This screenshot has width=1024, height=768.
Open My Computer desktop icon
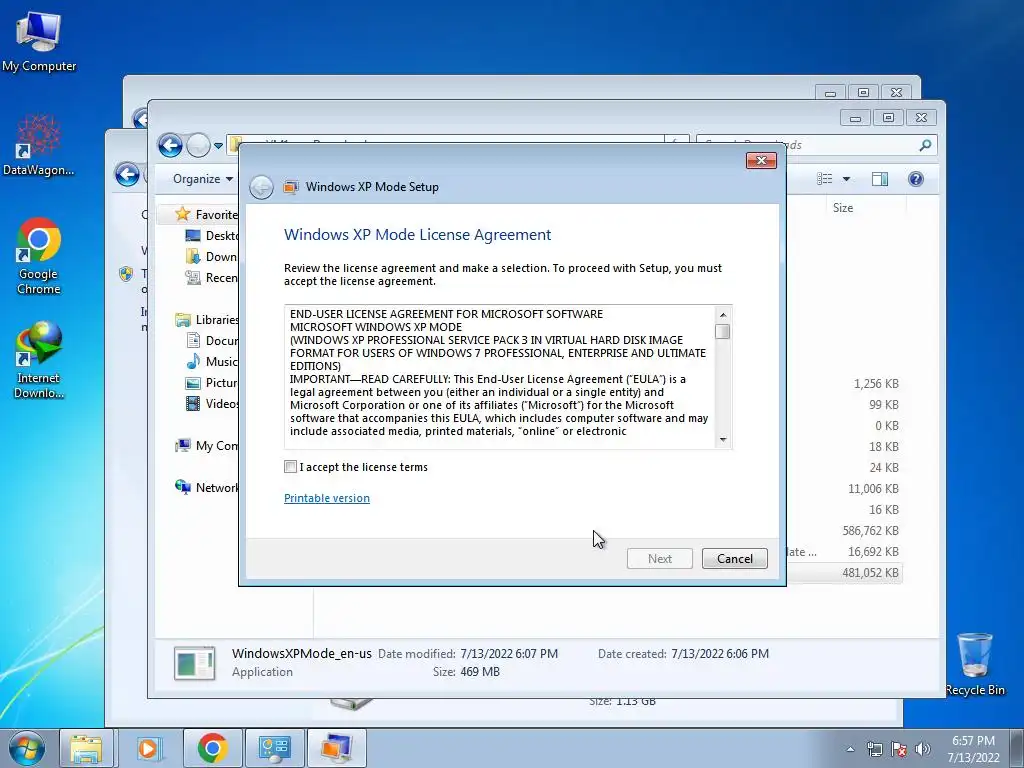tap(39, 42)
